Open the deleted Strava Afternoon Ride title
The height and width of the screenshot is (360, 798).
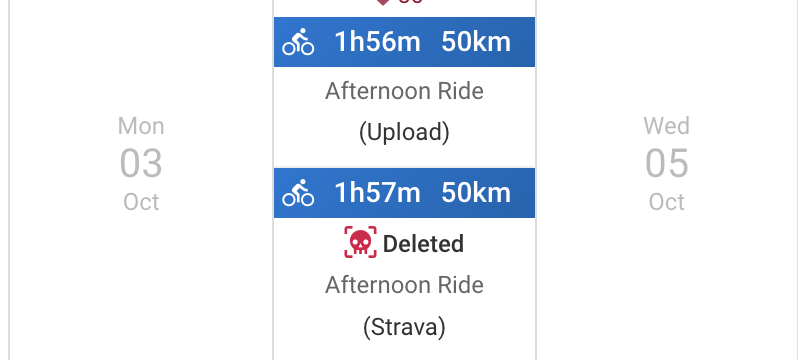[405, 285]
